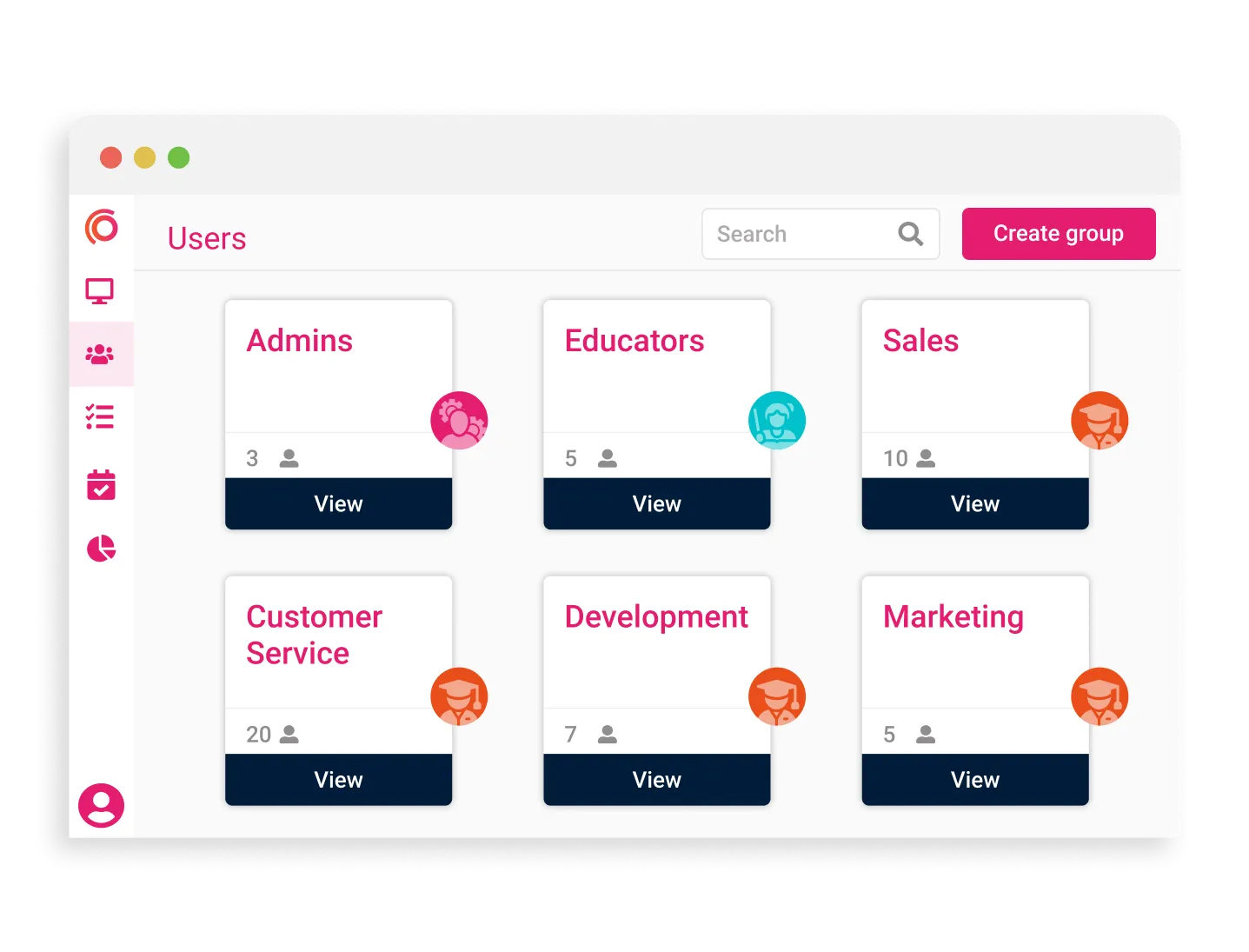View the Customer Service group
The image size is (1249, 952).
click(338, 780)
